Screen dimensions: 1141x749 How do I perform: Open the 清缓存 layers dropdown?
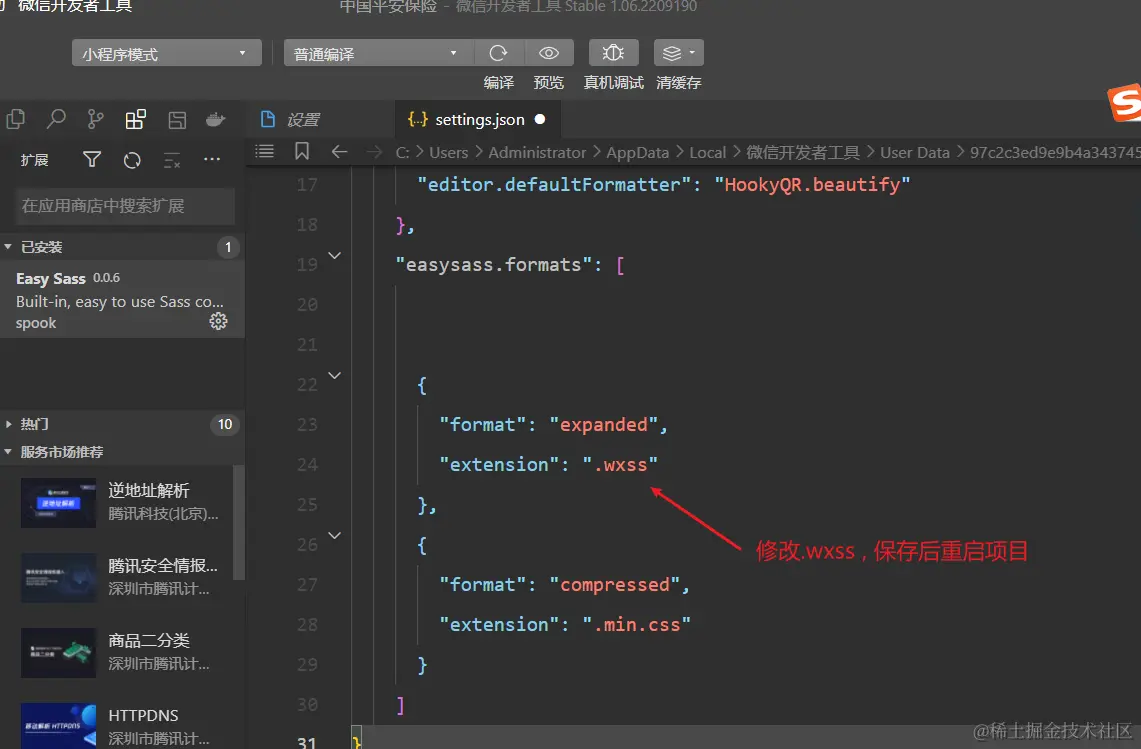click(678, 53)
